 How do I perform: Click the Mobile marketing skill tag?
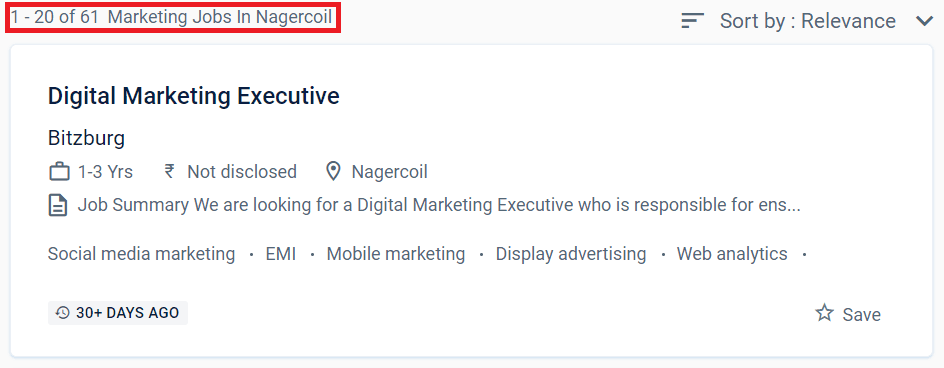(396, 254)
